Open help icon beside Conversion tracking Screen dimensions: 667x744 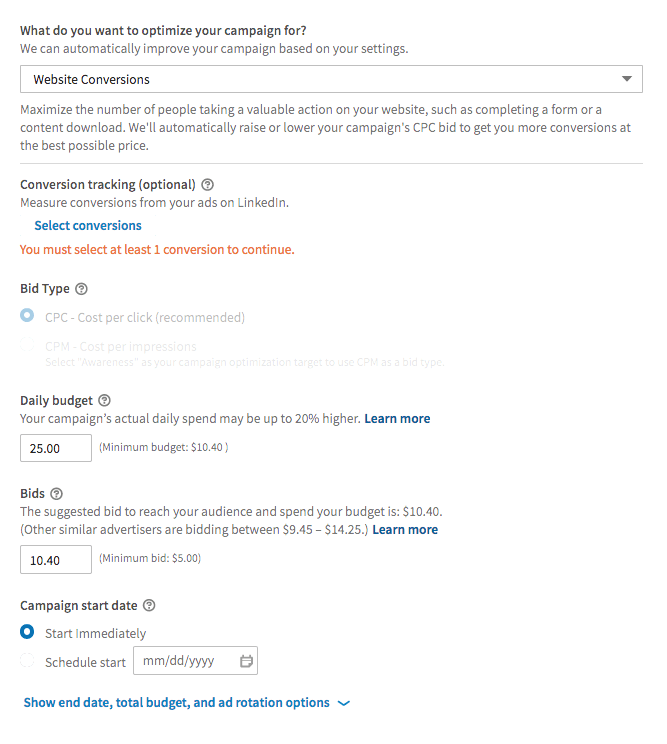pyautogui.click(x=207, y=185)
